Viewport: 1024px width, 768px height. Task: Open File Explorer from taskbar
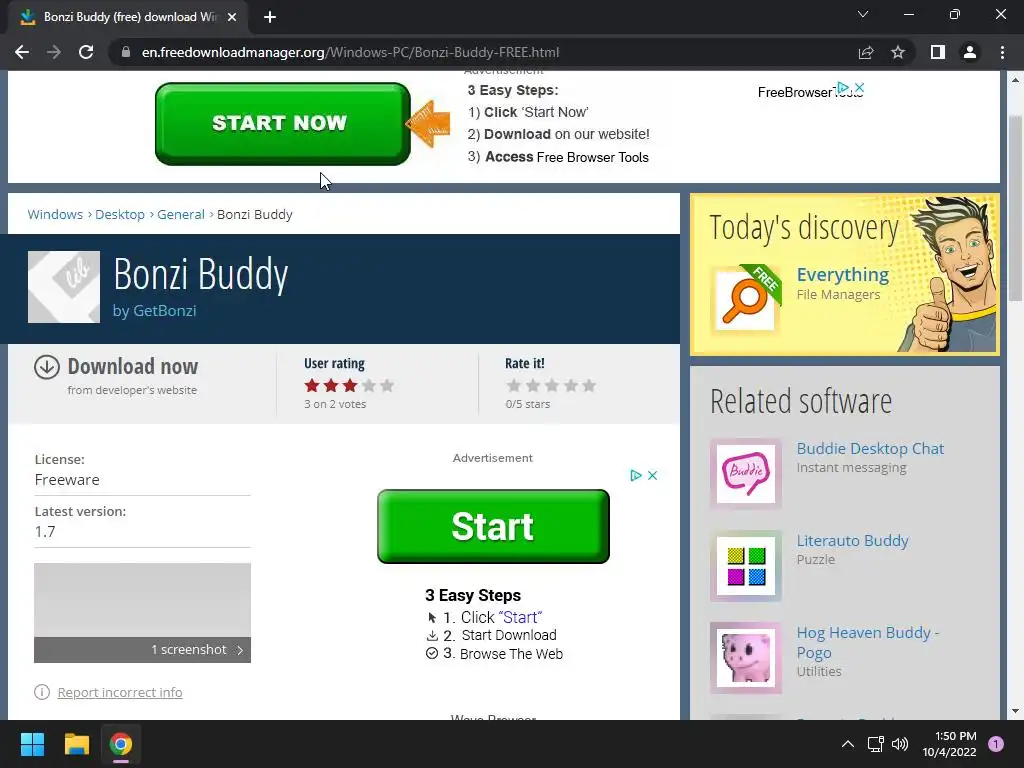coord(76,744)
